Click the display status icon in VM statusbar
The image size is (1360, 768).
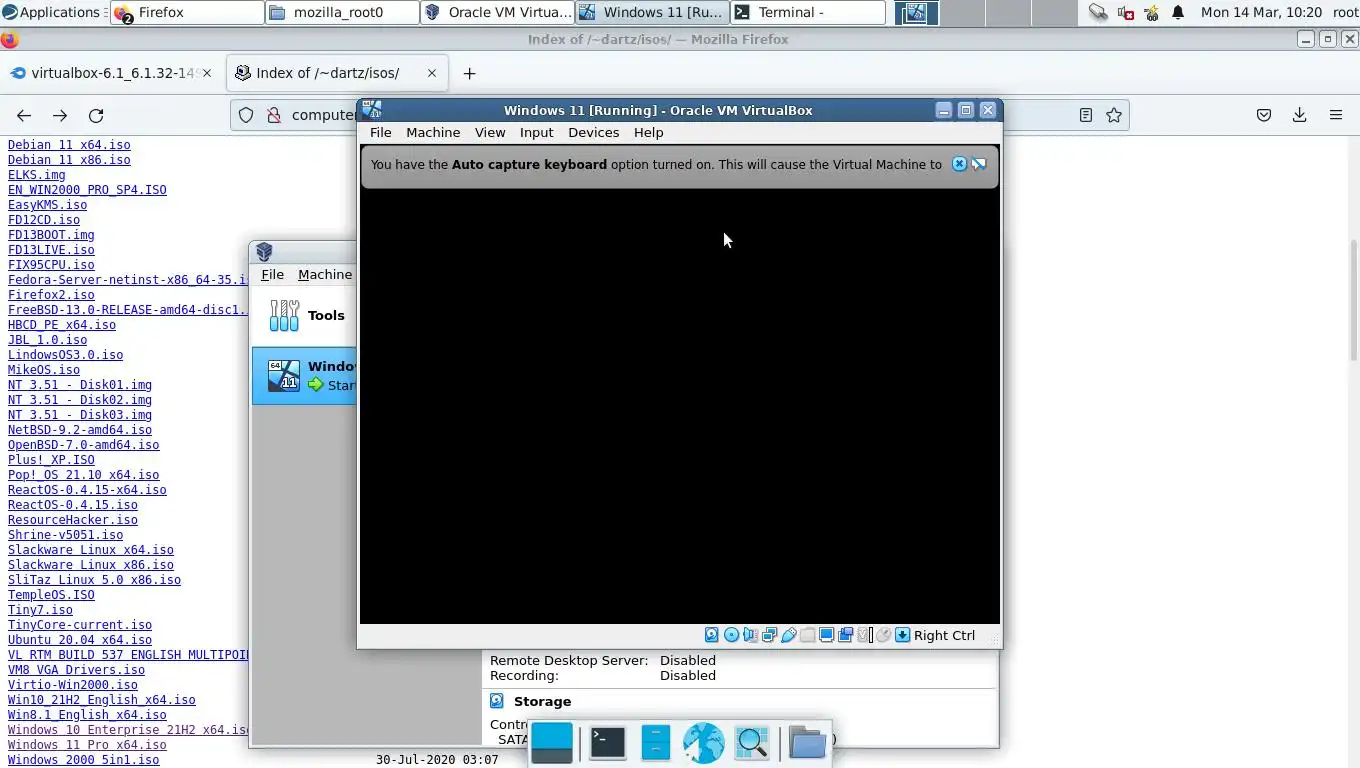[x=826, y=635]
